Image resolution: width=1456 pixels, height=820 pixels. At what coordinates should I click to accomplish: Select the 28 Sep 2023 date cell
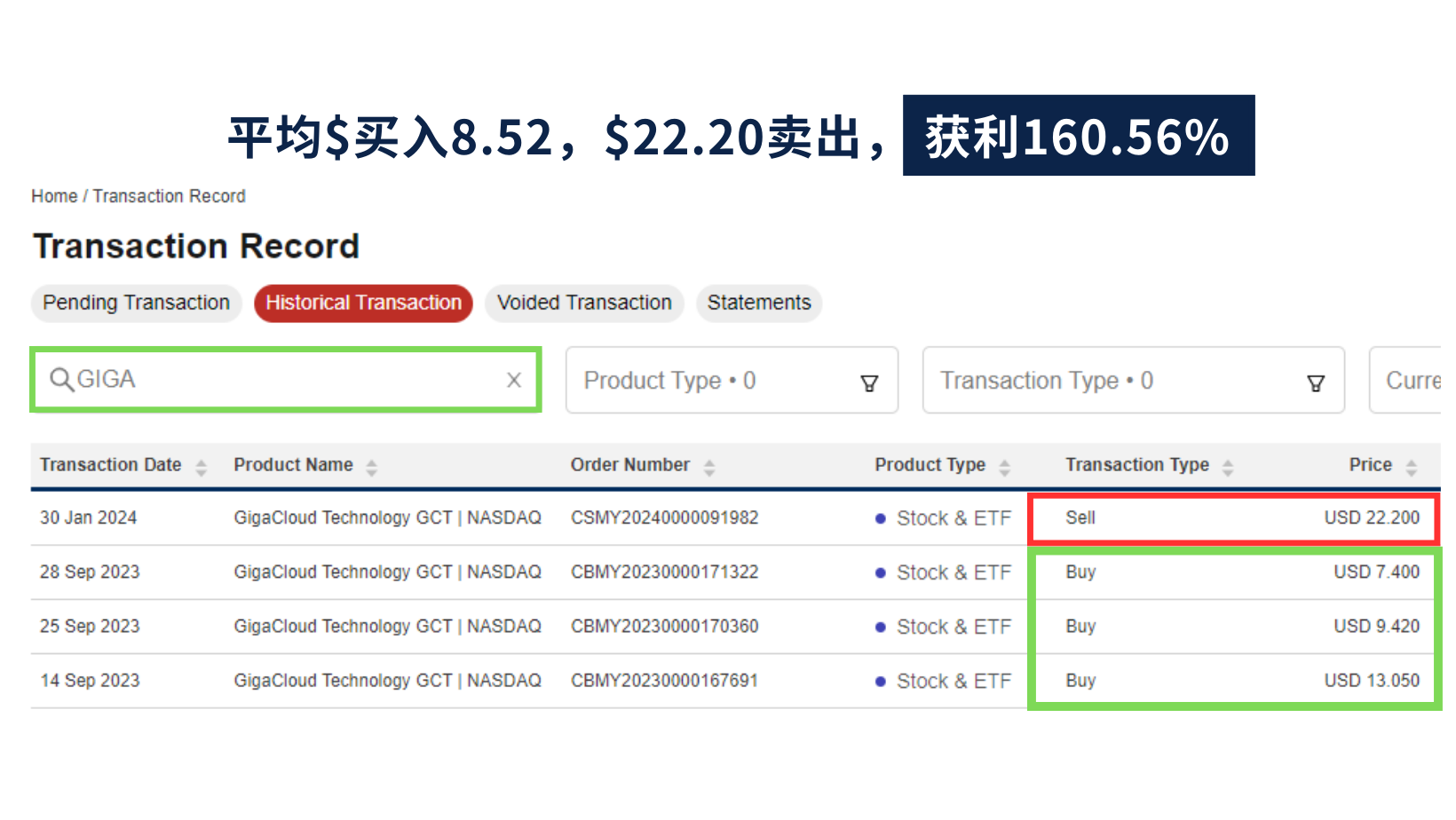90,572
